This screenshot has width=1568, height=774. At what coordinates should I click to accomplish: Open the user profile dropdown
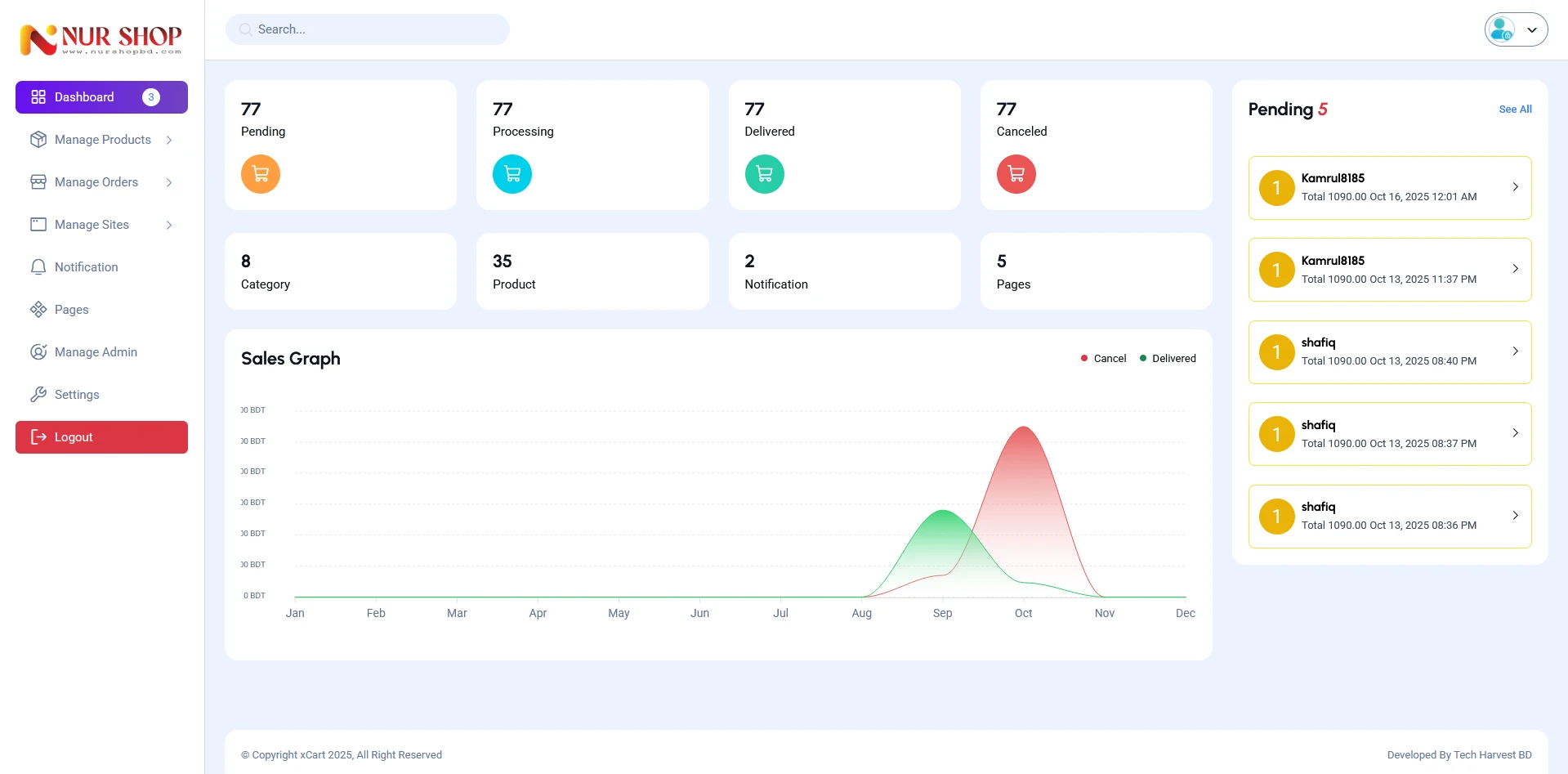click(1516, 30)
